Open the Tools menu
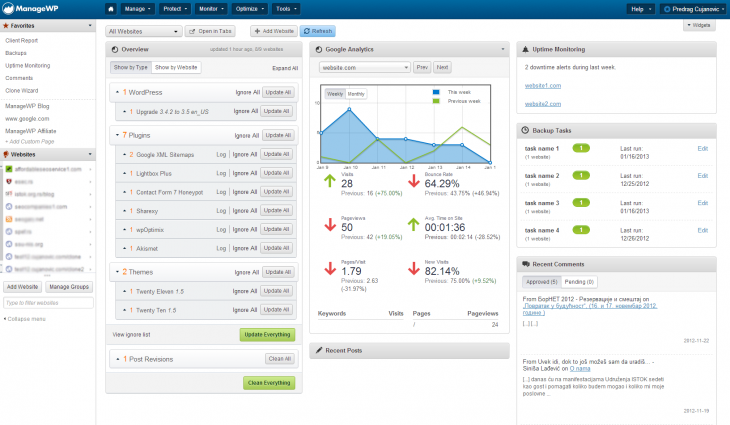This screenshot has width=730, height=425. [286, 9]
